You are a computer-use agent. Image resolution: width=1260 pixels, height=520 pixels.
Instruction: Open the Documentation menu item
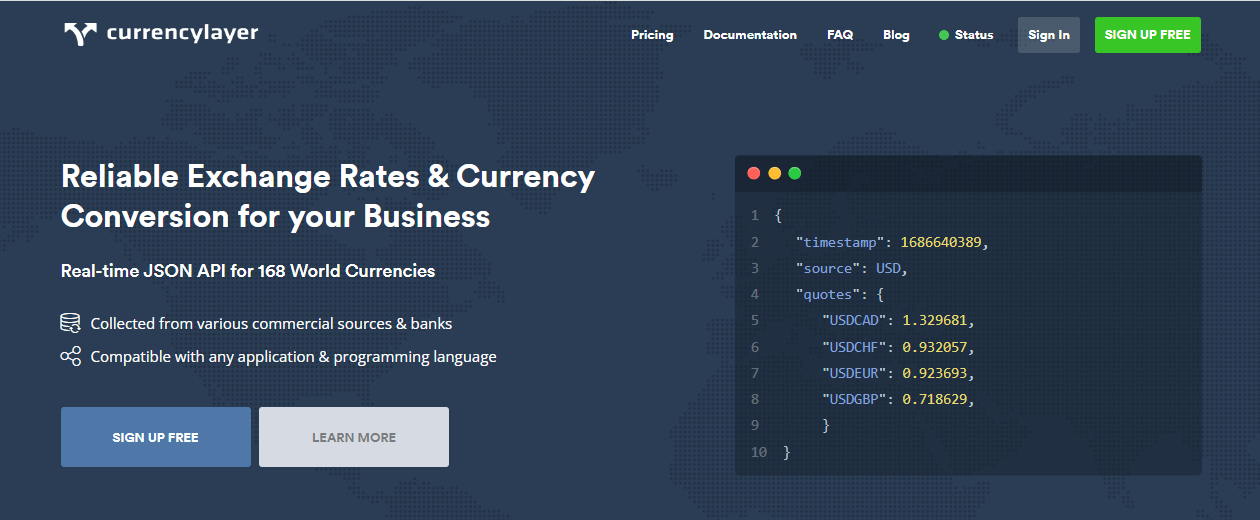click(750, 35)
